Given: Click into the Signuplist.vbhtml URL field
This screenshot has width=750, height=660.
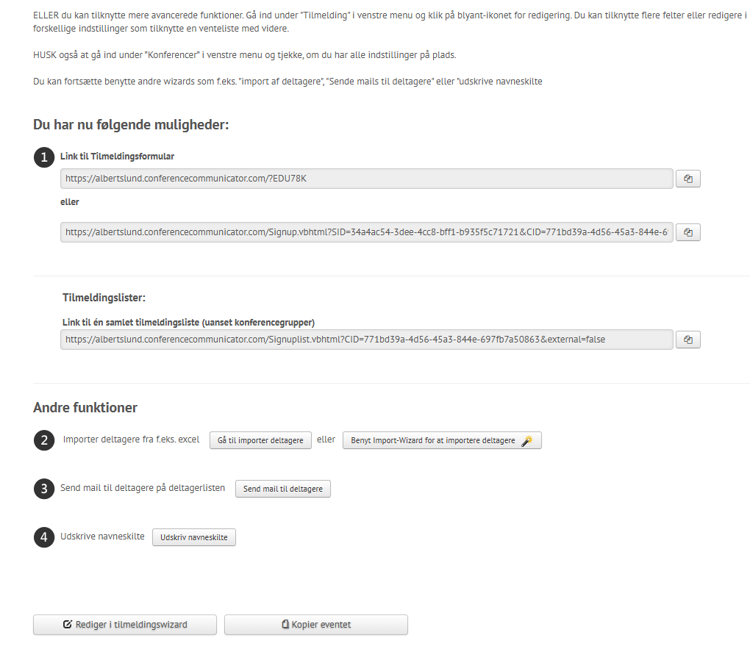Looking at the screenshot, I should coord(366,340).
